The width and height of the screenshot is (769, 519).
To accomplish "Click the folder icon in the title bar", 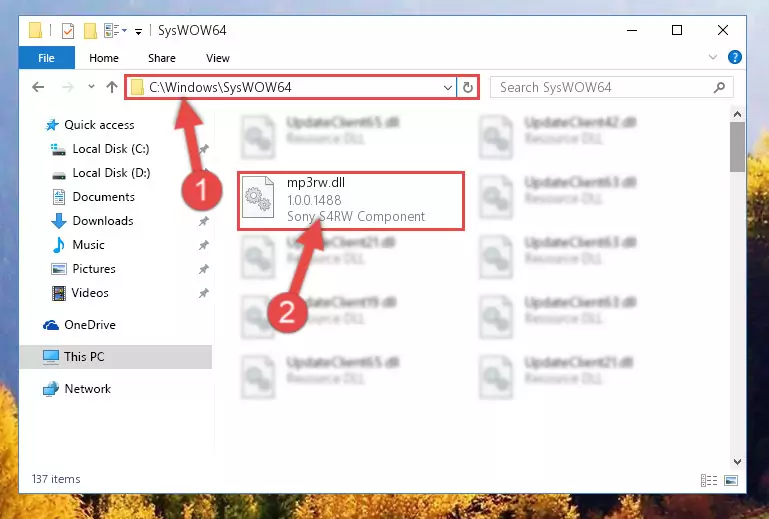I will (36, 30).
